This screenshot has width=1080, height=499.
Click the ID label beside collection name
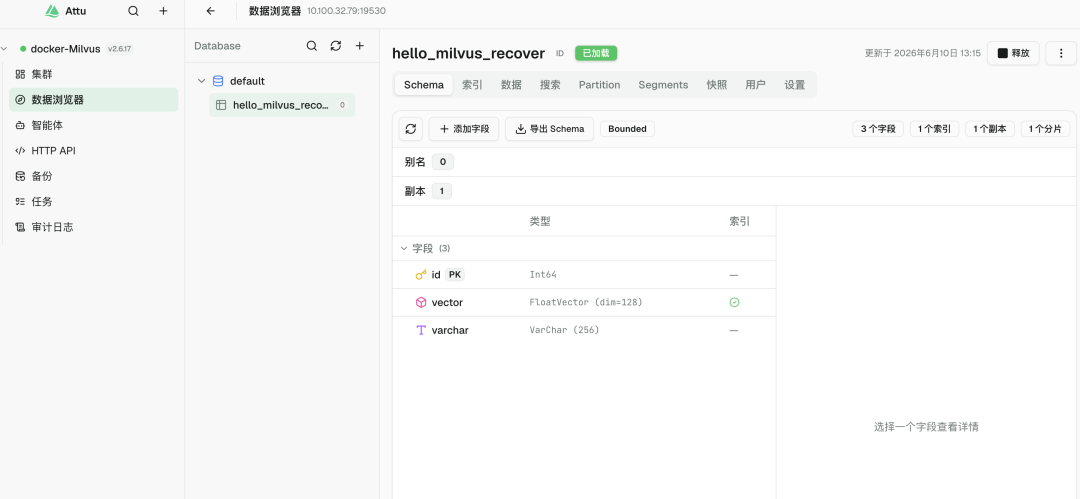(x=560, y=54)
